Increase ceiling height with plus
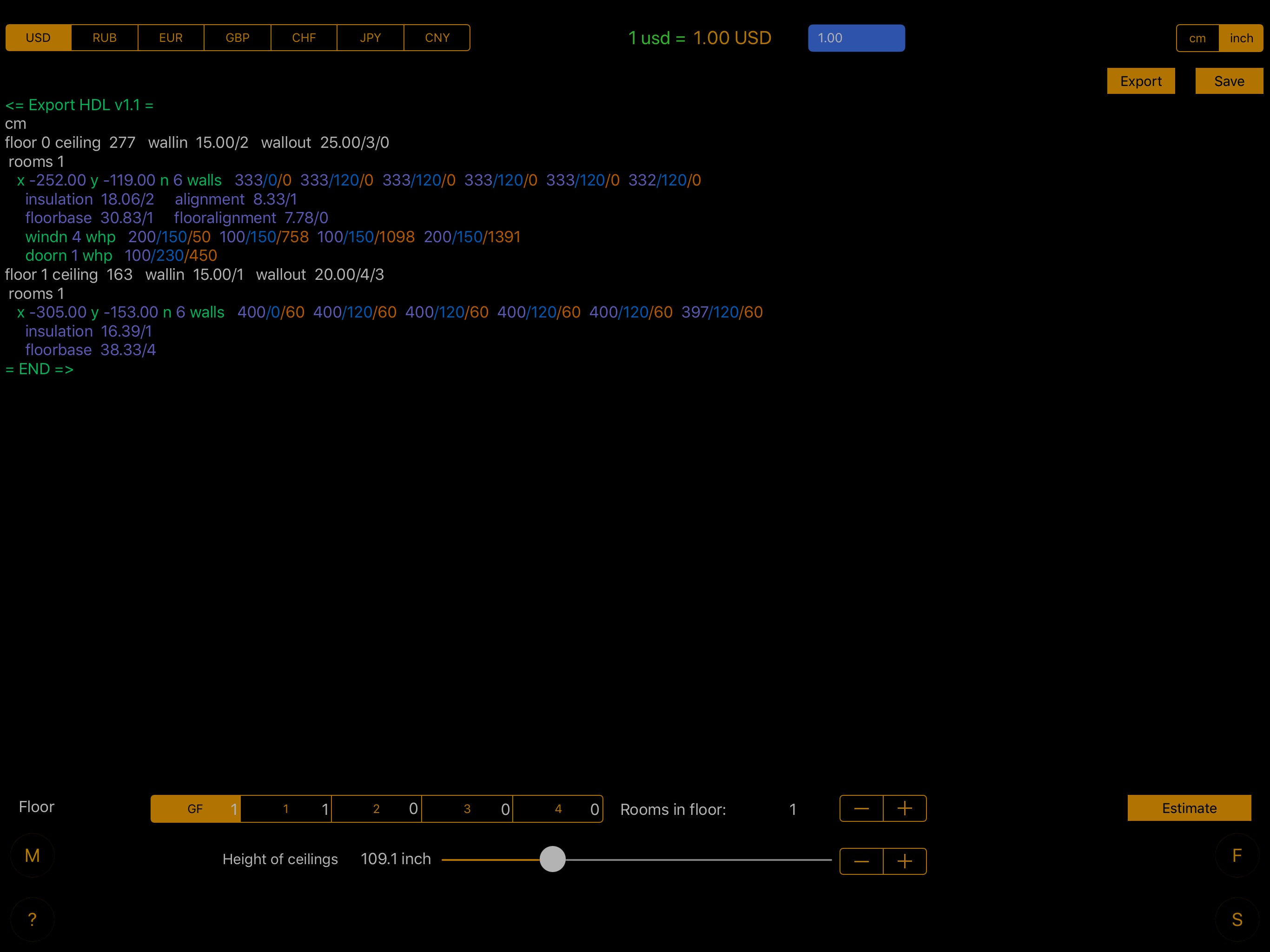Image resolution: width=1270 pixels, height=952 pixels. [905, 861]
